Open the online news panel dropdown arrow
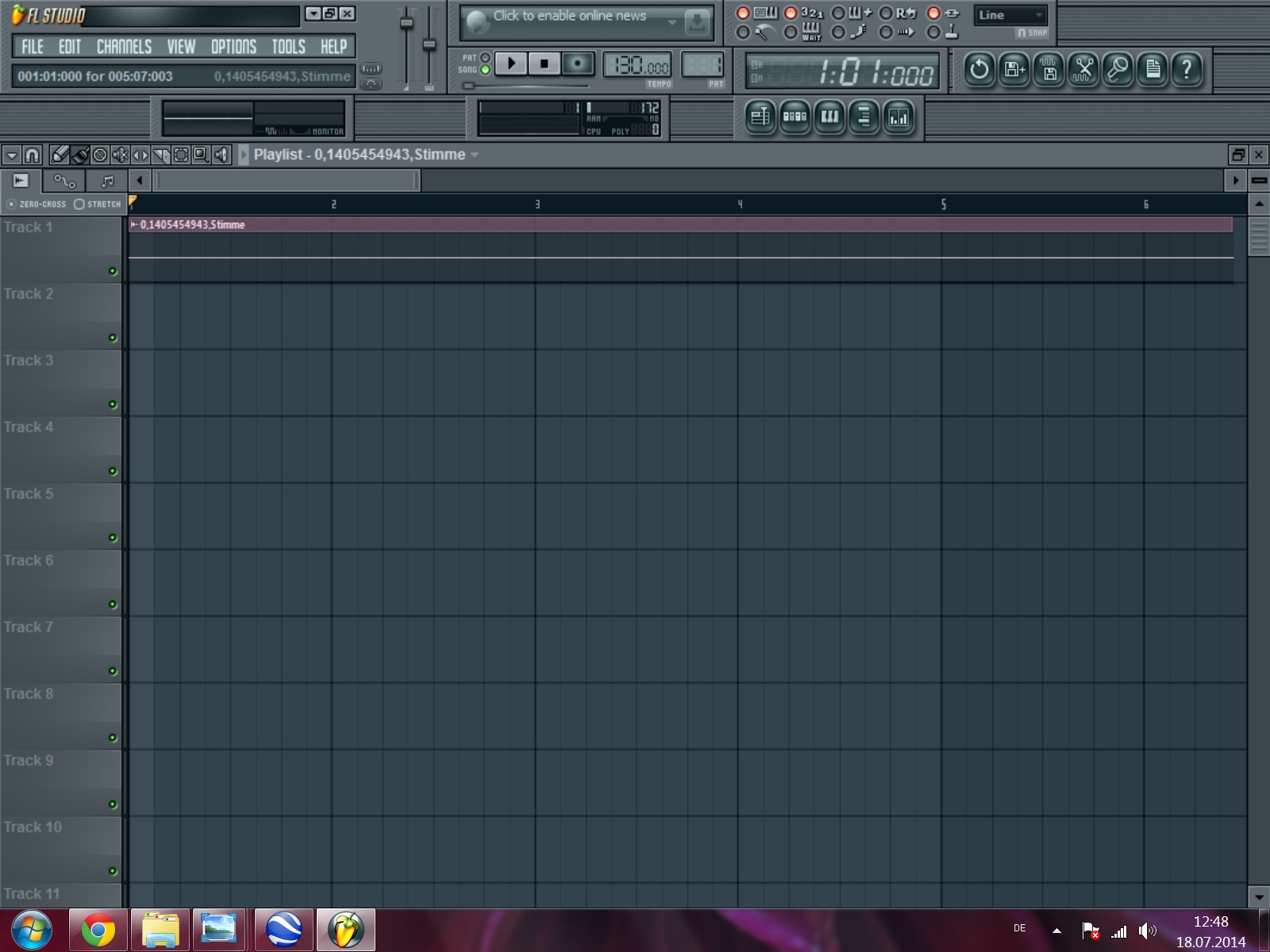This screenshot has width=1270, height=952. (672, 22)
